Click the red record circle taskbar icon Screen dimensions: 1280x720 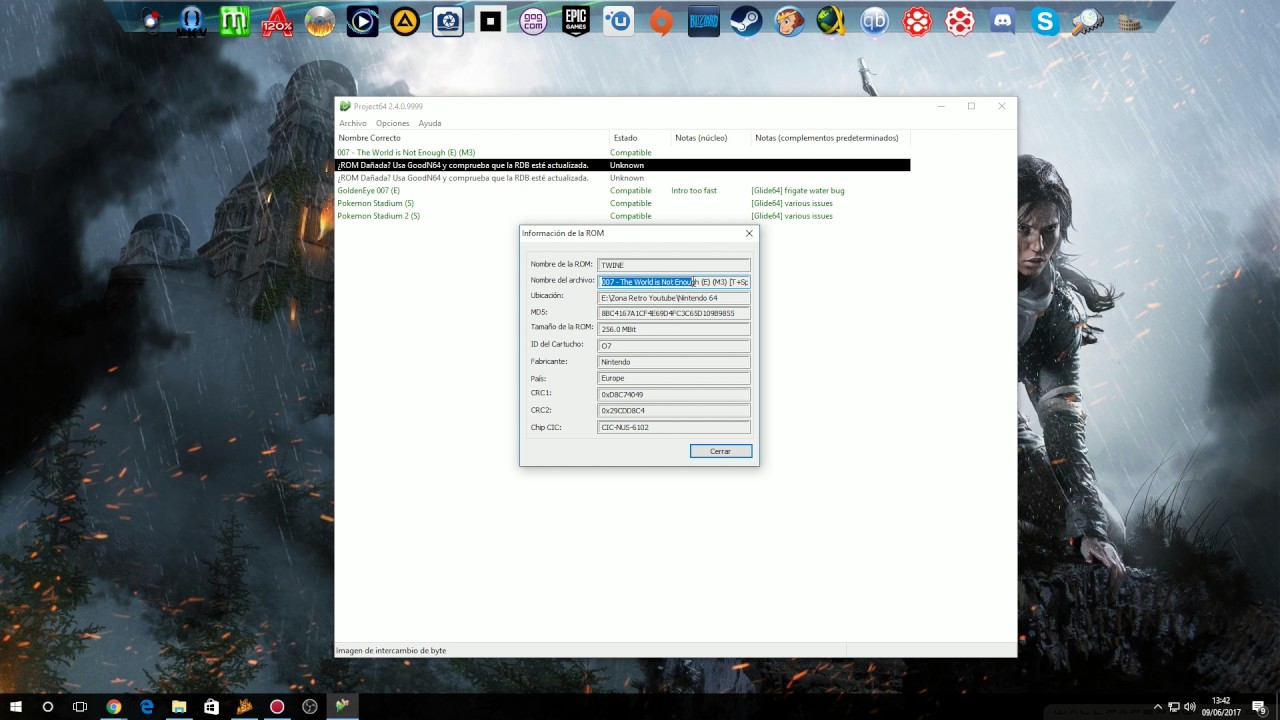point(277,707)
